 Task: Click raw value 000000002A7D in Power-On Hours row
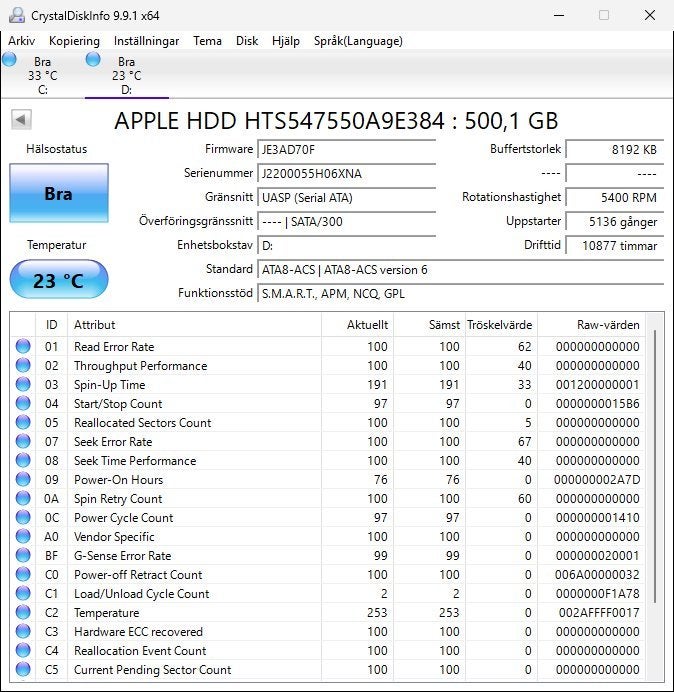[x=597, y=479]
